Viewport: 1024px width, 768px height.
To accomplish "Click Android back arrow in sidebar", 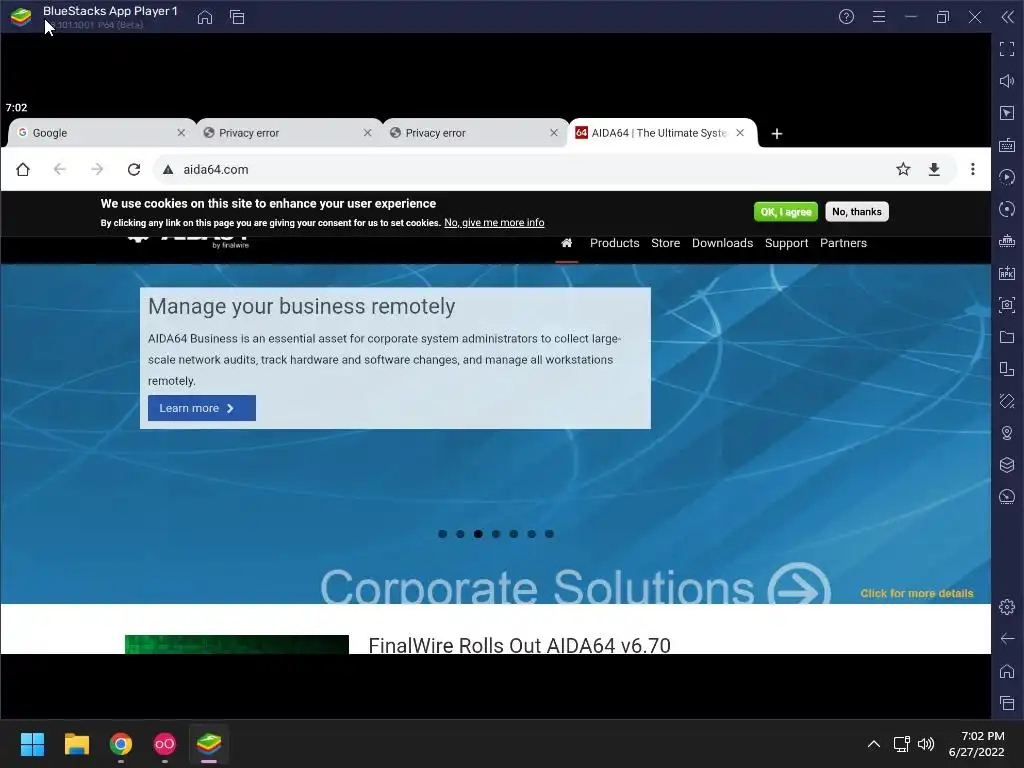I will [1007, 639].
